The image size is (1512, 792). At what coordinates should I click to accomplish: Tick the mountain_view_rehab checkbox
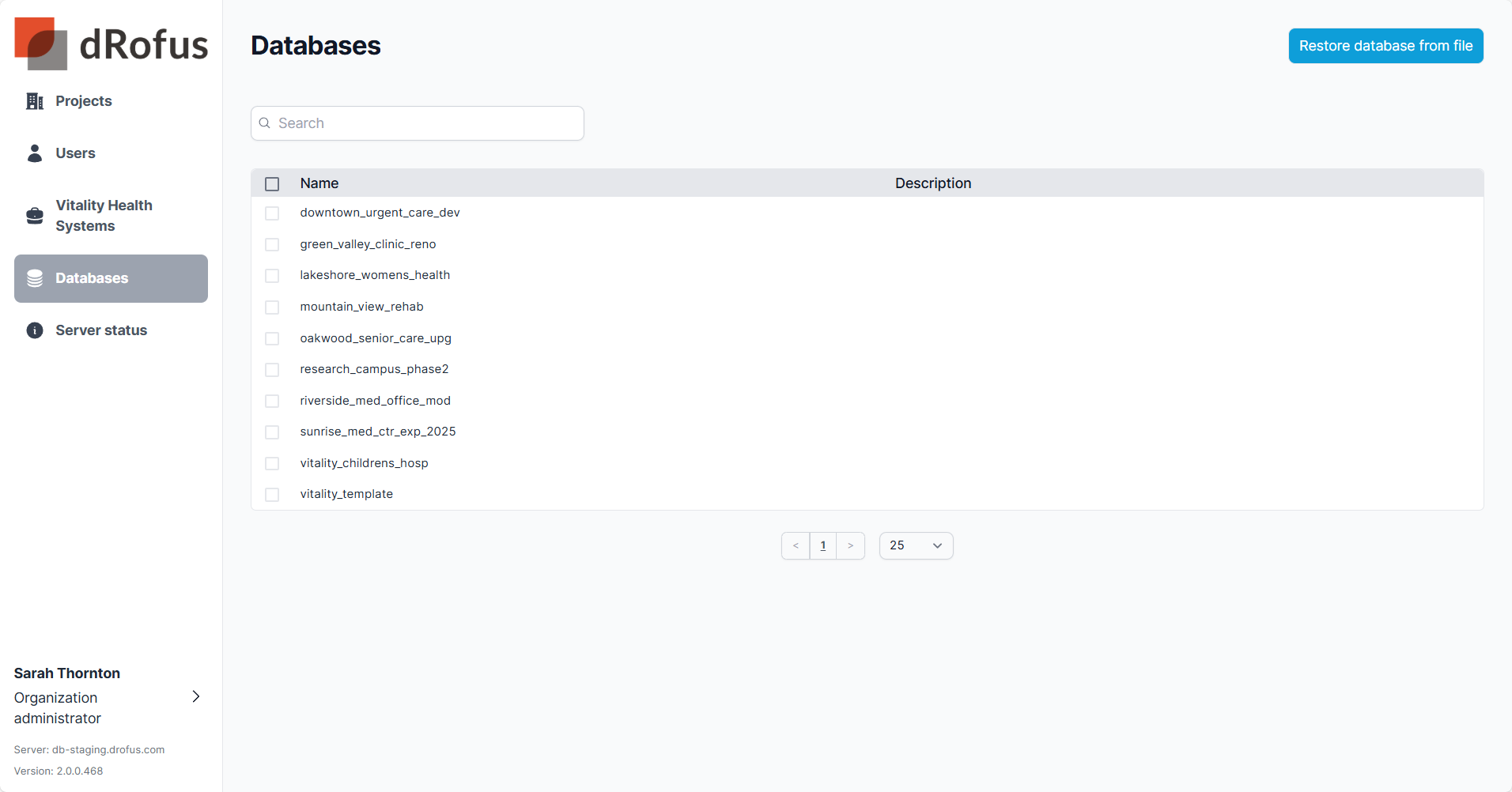[x=272, y=307]
